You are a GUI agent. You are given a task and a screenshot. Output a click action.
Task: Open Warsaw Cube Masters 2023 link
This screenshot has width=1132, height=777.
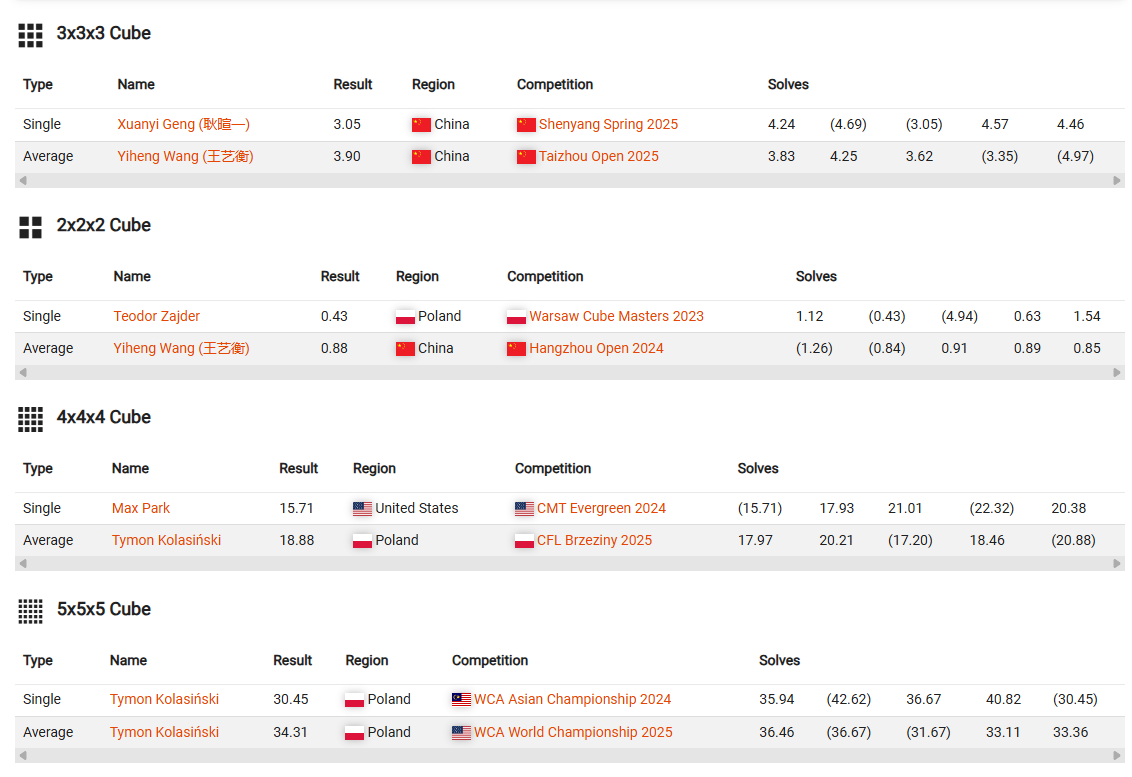[616, 316]
